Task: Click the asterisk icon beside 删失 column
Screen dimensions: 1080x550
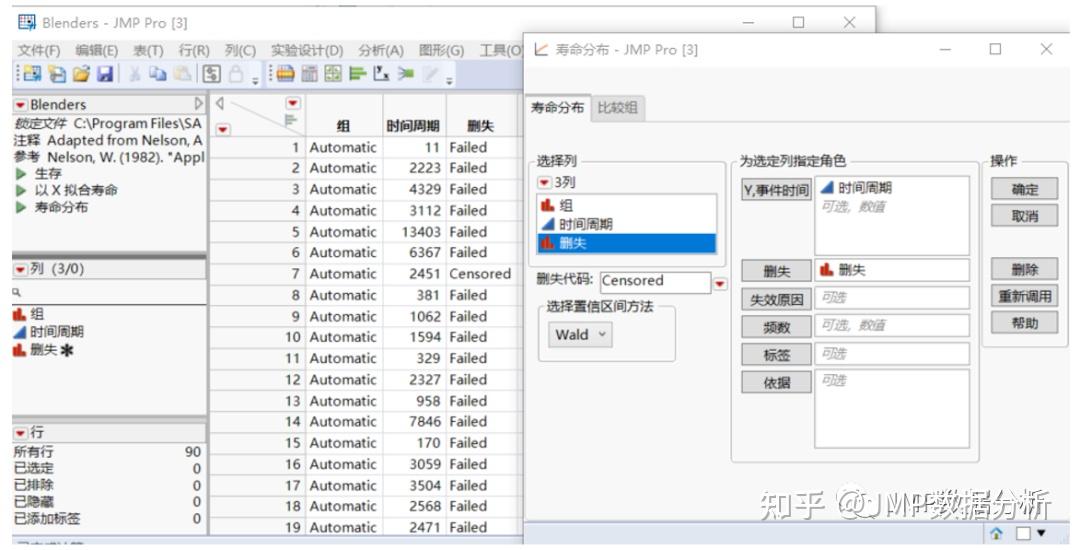Action: (67, 350)
